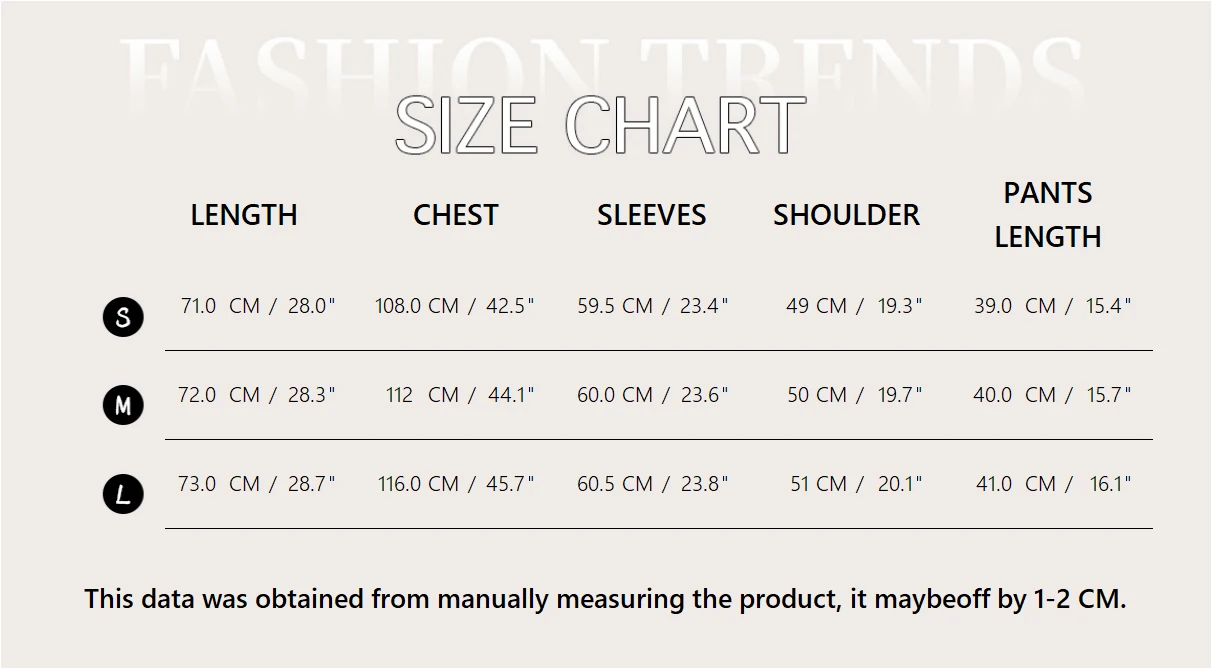Select the CHEST column header

(x=455, y=215)
